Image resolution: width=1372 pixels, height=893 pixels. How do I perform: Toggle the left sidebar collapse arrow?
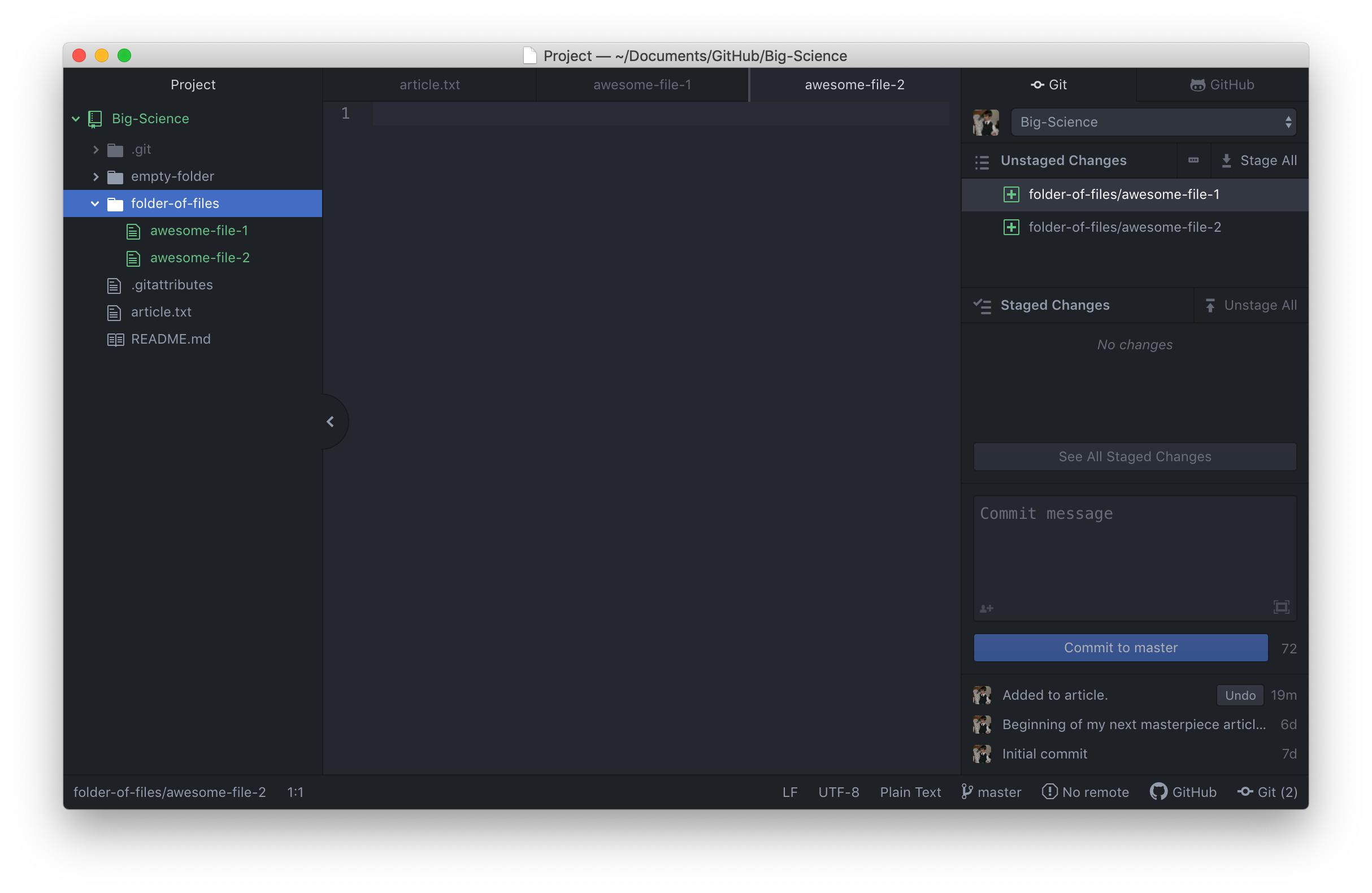(331, 421)
